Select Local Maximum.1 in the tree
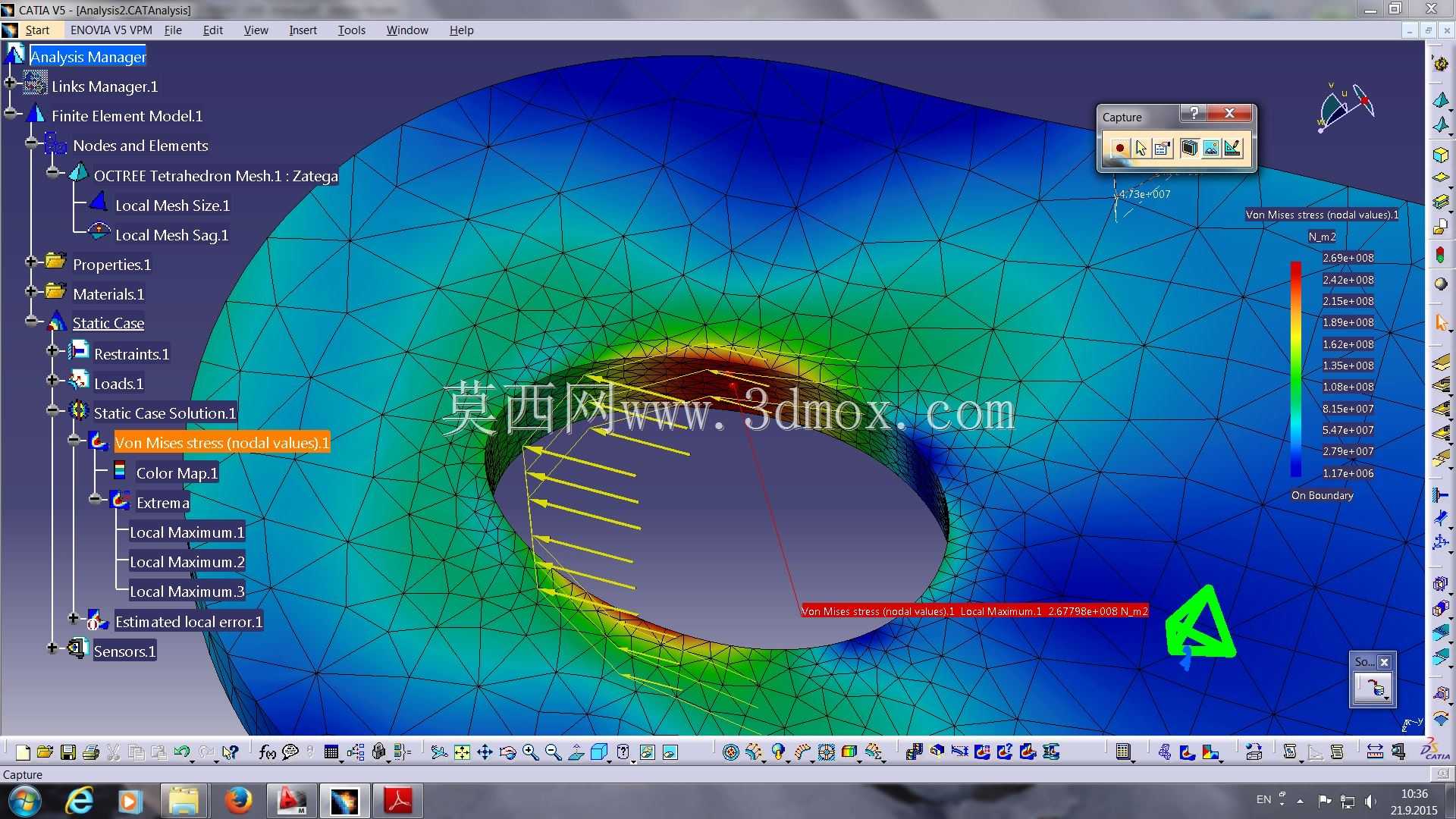The height and width of the screenshot is (819, 1456). [187, 532]
